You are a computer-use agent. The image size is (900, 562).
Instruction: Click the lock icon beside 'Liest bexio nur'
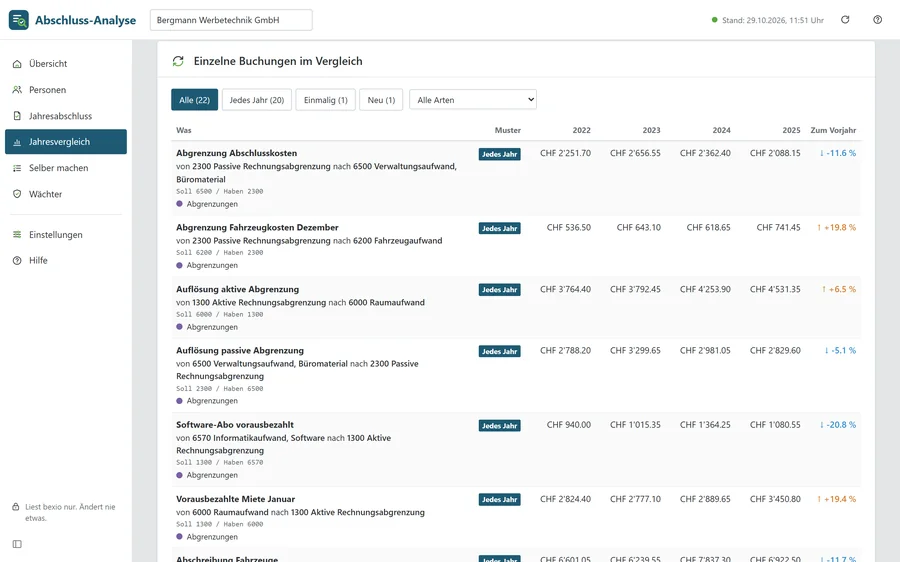[15, 507]
